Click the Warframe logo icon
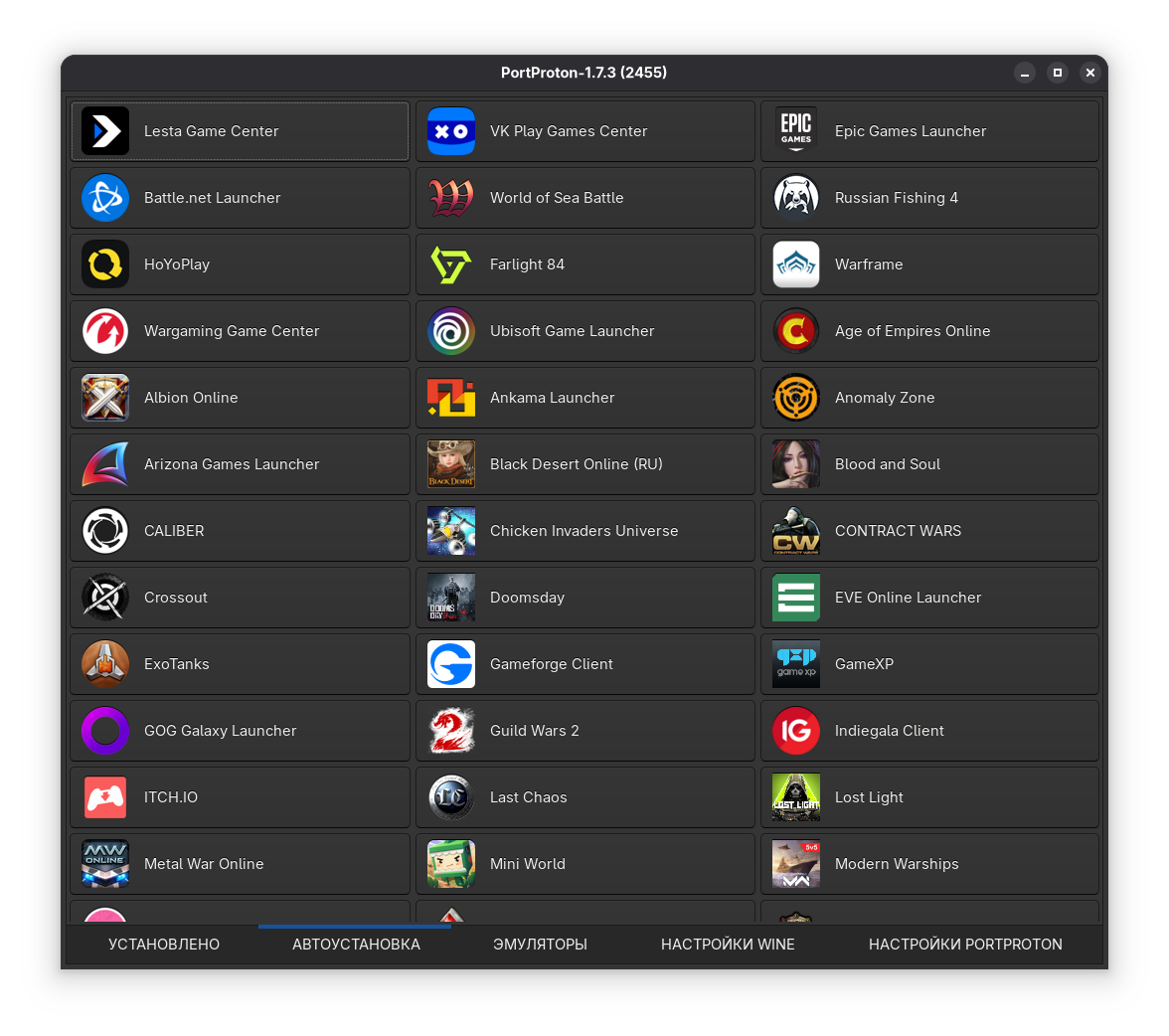Viewport: 1169px width, 1036px height. 796,264
